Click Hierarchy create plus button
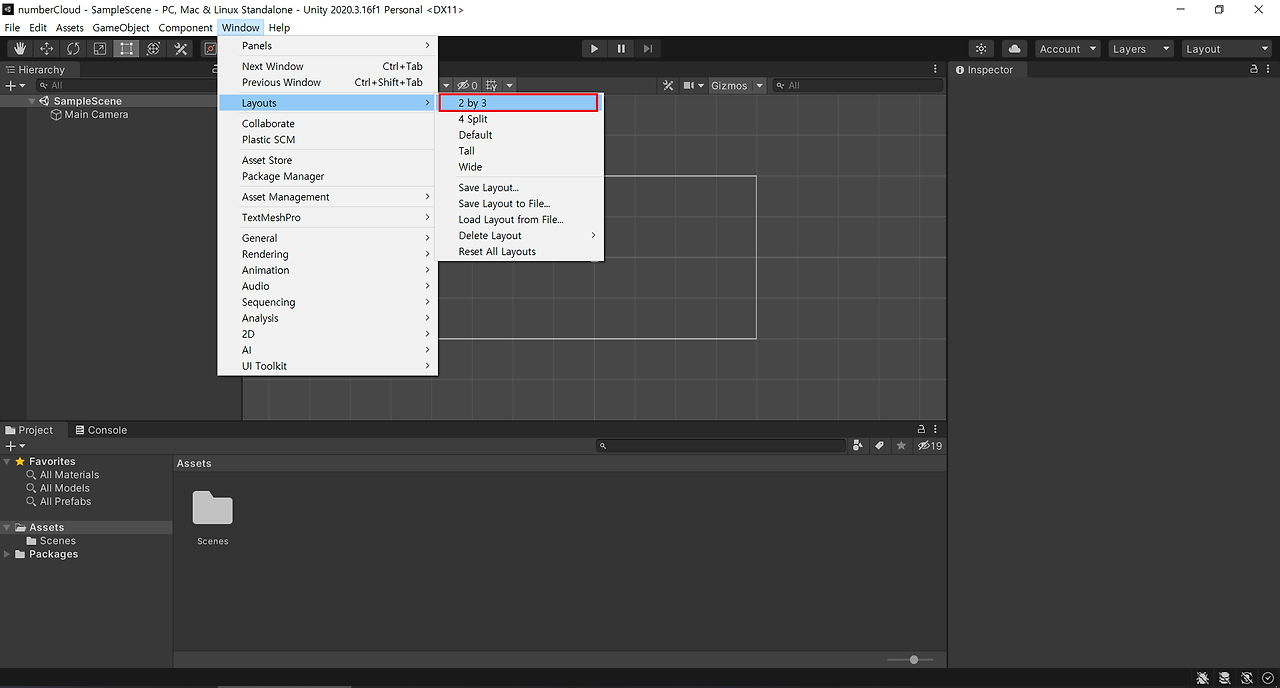The image size is (1280, 688). click(14, 86)
